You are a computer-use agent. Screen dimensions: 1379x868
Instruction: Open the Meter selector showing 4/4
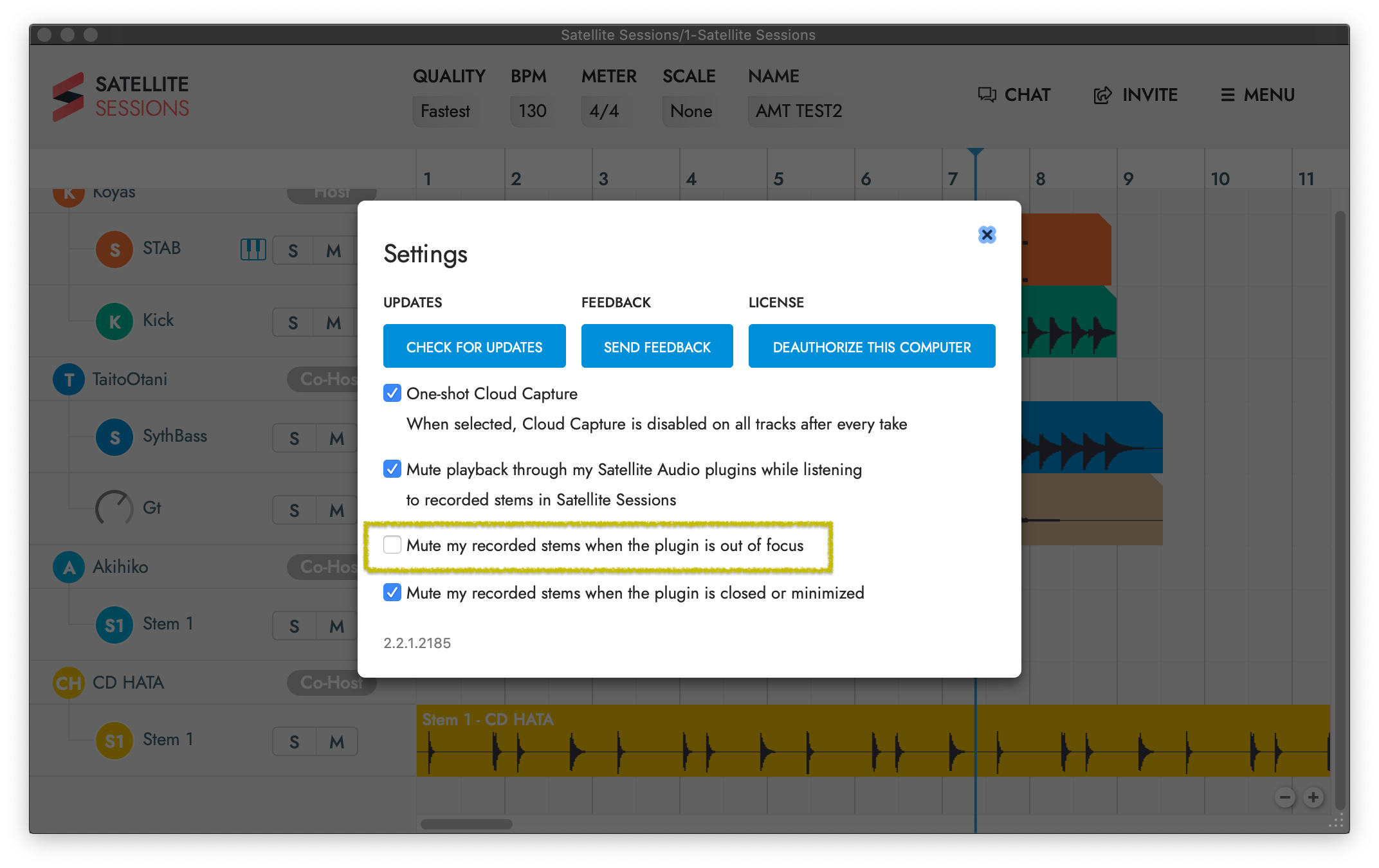coord(605,111)
